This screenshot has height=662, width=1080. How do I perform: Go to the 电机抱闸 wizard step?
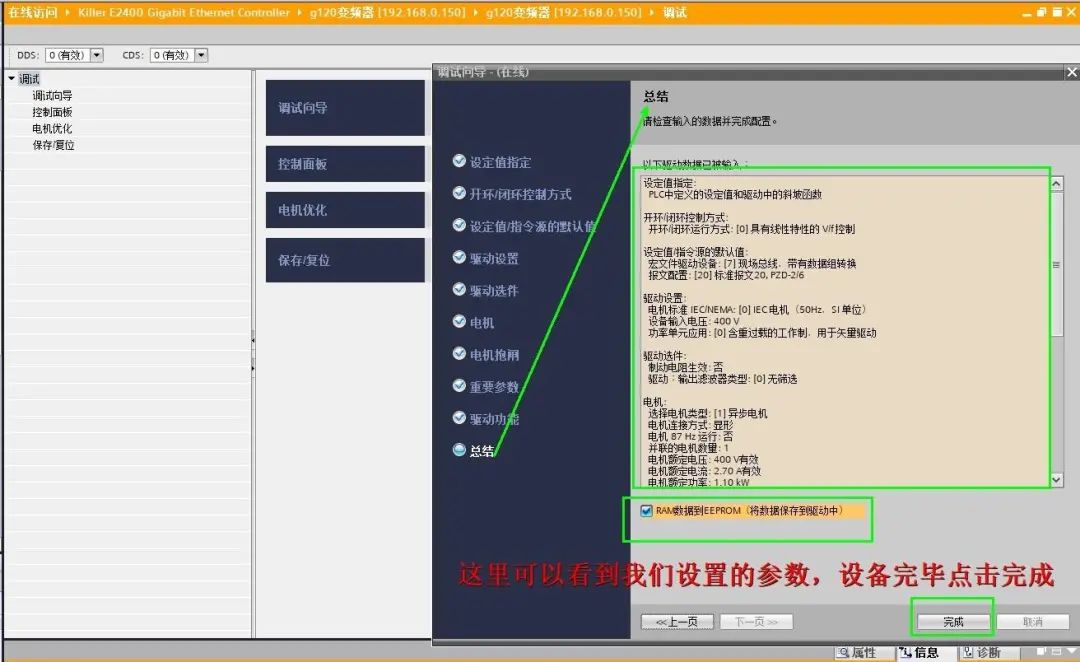(x=486, y=355)
